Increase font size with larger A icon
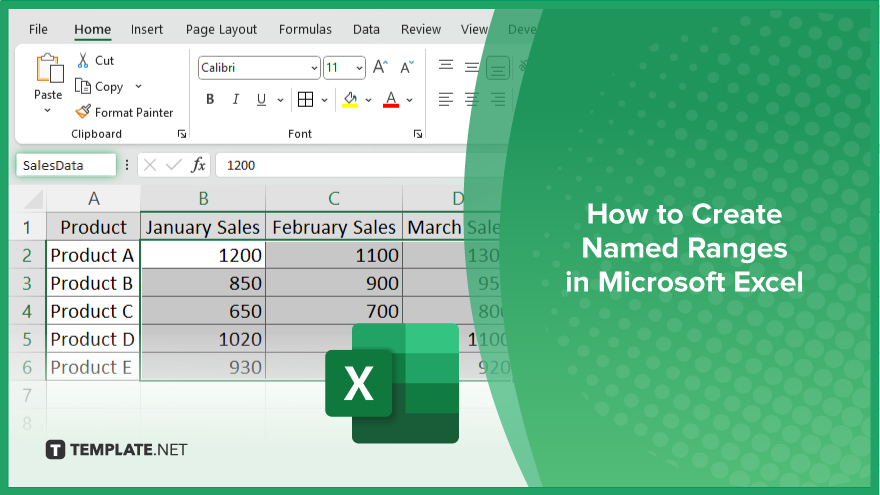 381,67
